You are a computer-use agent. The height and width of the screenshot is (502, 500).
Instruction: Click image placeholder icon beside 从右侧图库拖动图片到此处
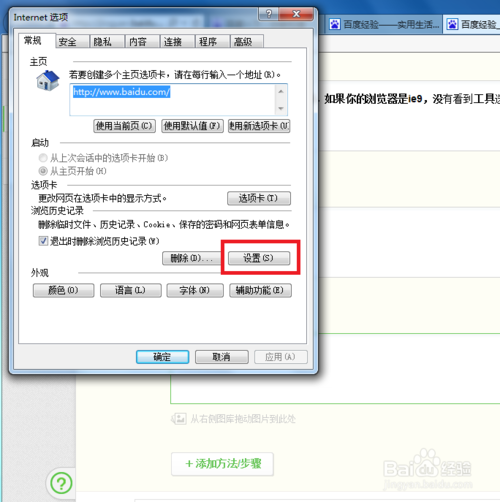179,418
